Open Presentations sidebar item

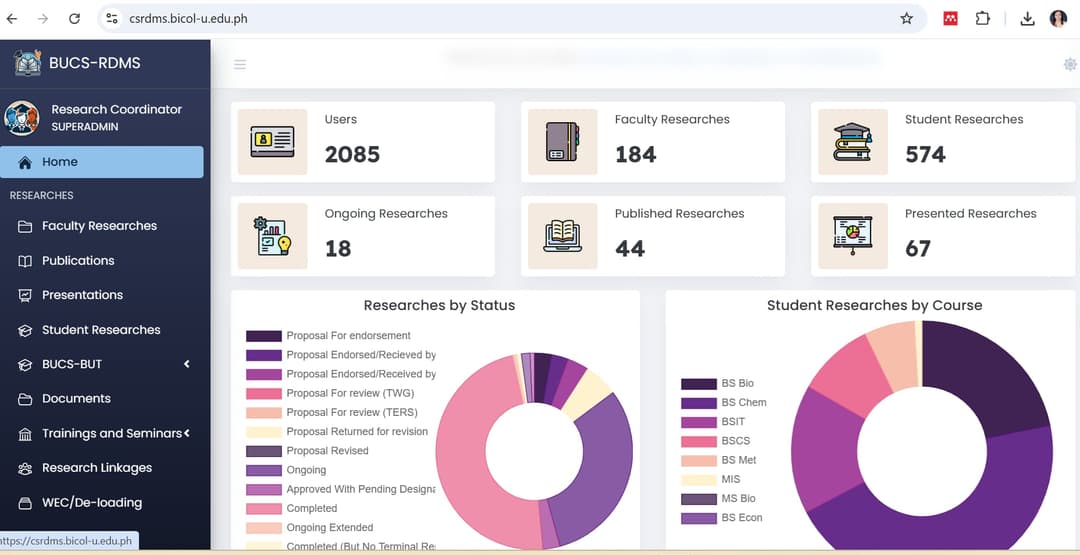(x=103, y=295)
